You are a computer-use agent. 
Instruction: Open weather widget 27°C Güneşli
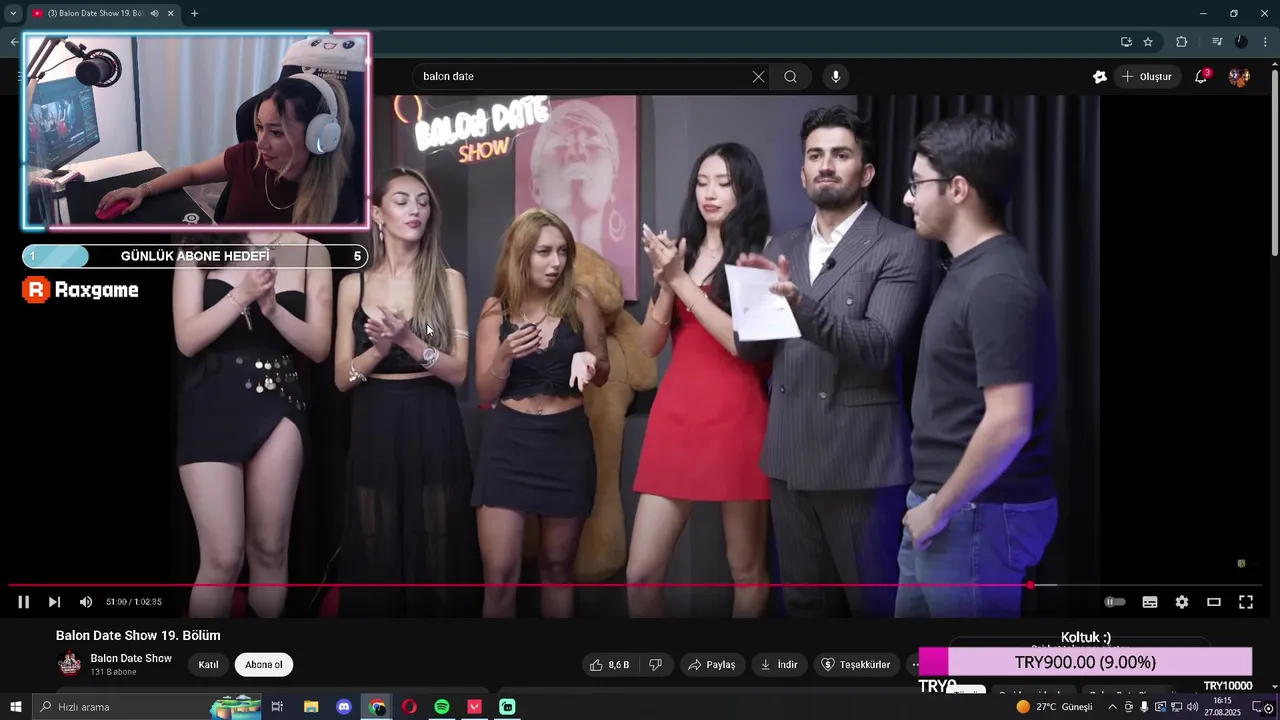tap(1055, 707)
